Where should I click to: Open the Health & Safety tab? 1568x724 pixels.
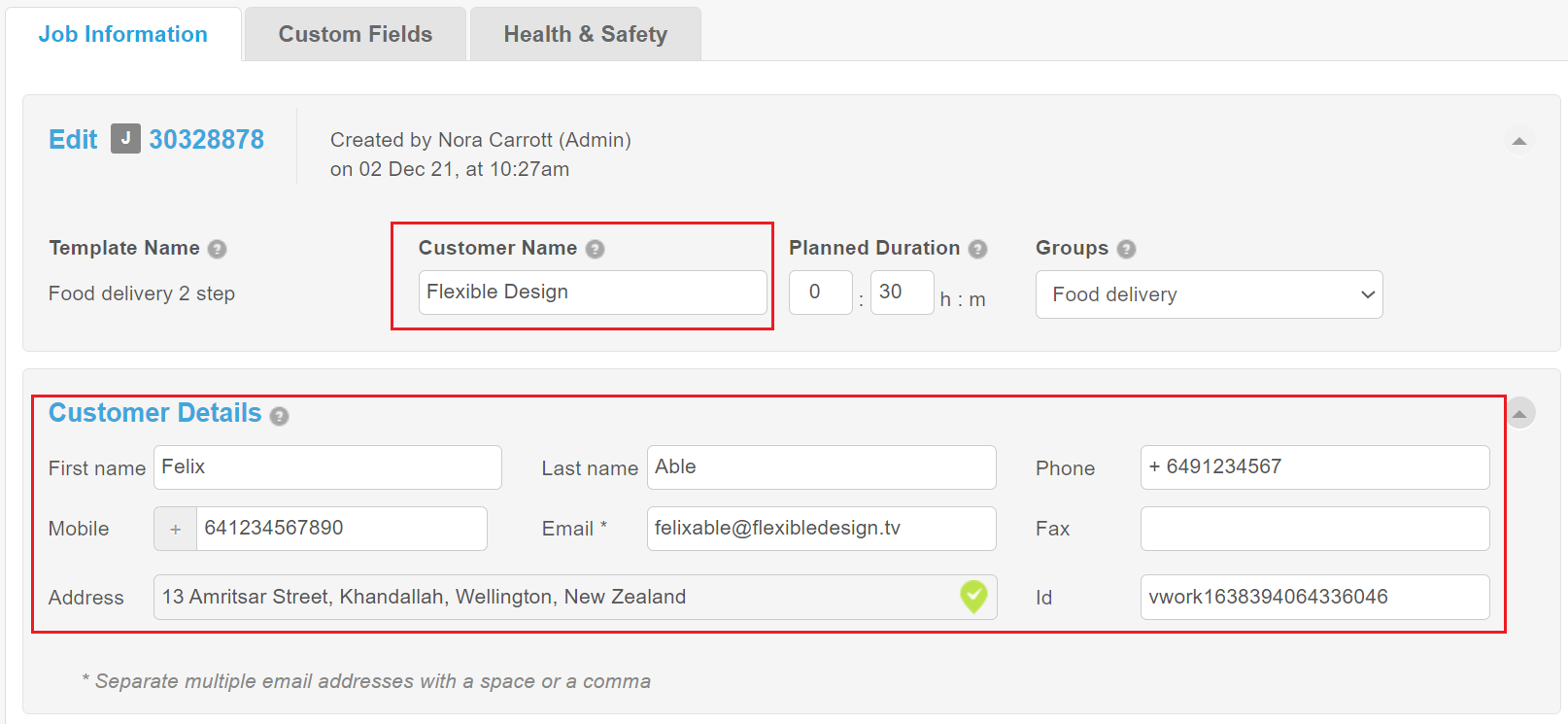click(x=585, y=34)
